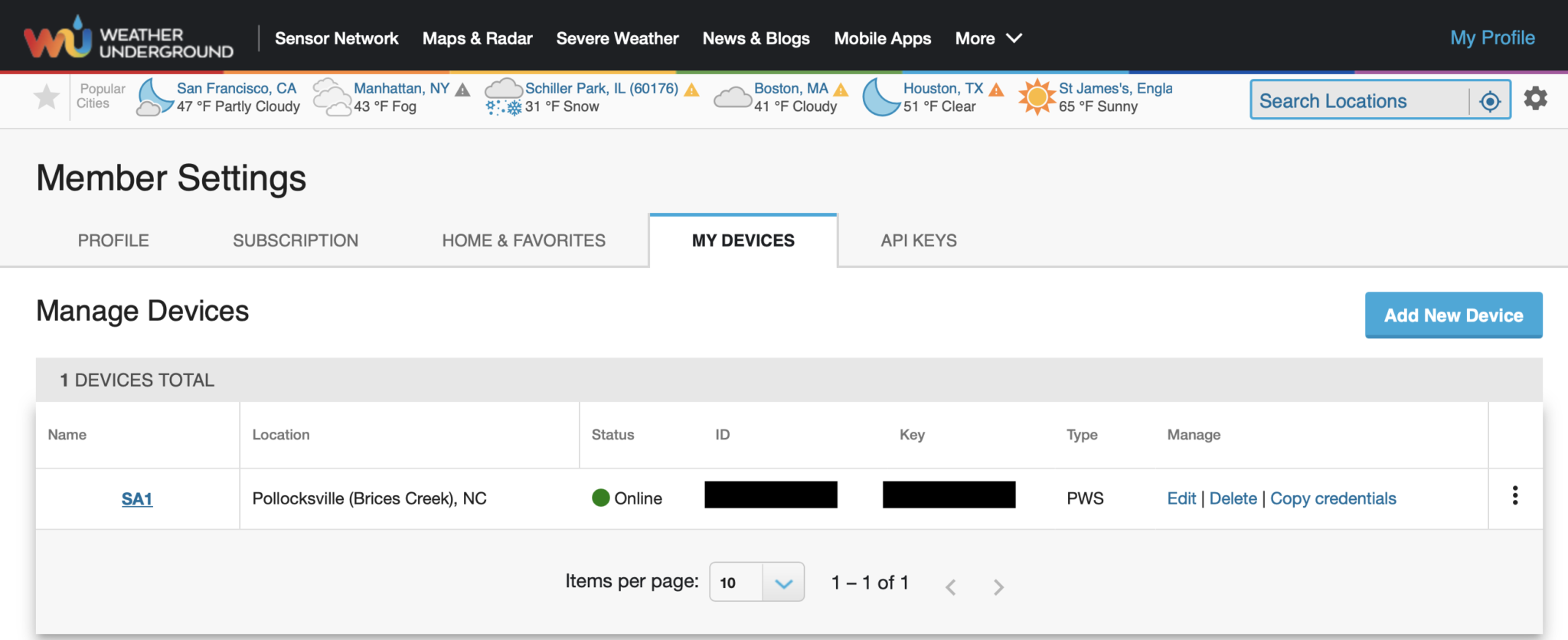Click the Houston weather alert triangle
This screenshot has width=1568, height=640.
click(996, 90)
